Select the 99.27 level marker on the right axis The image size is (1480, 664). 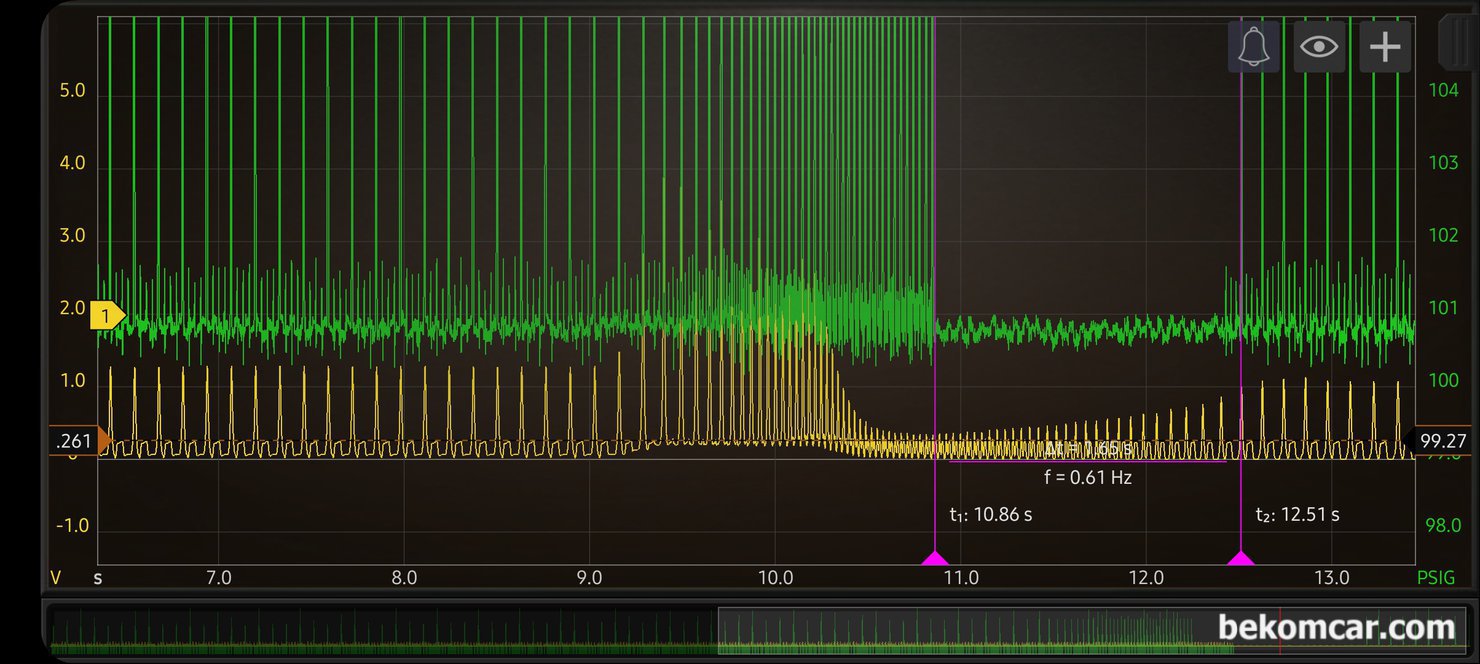(1439, 441)
